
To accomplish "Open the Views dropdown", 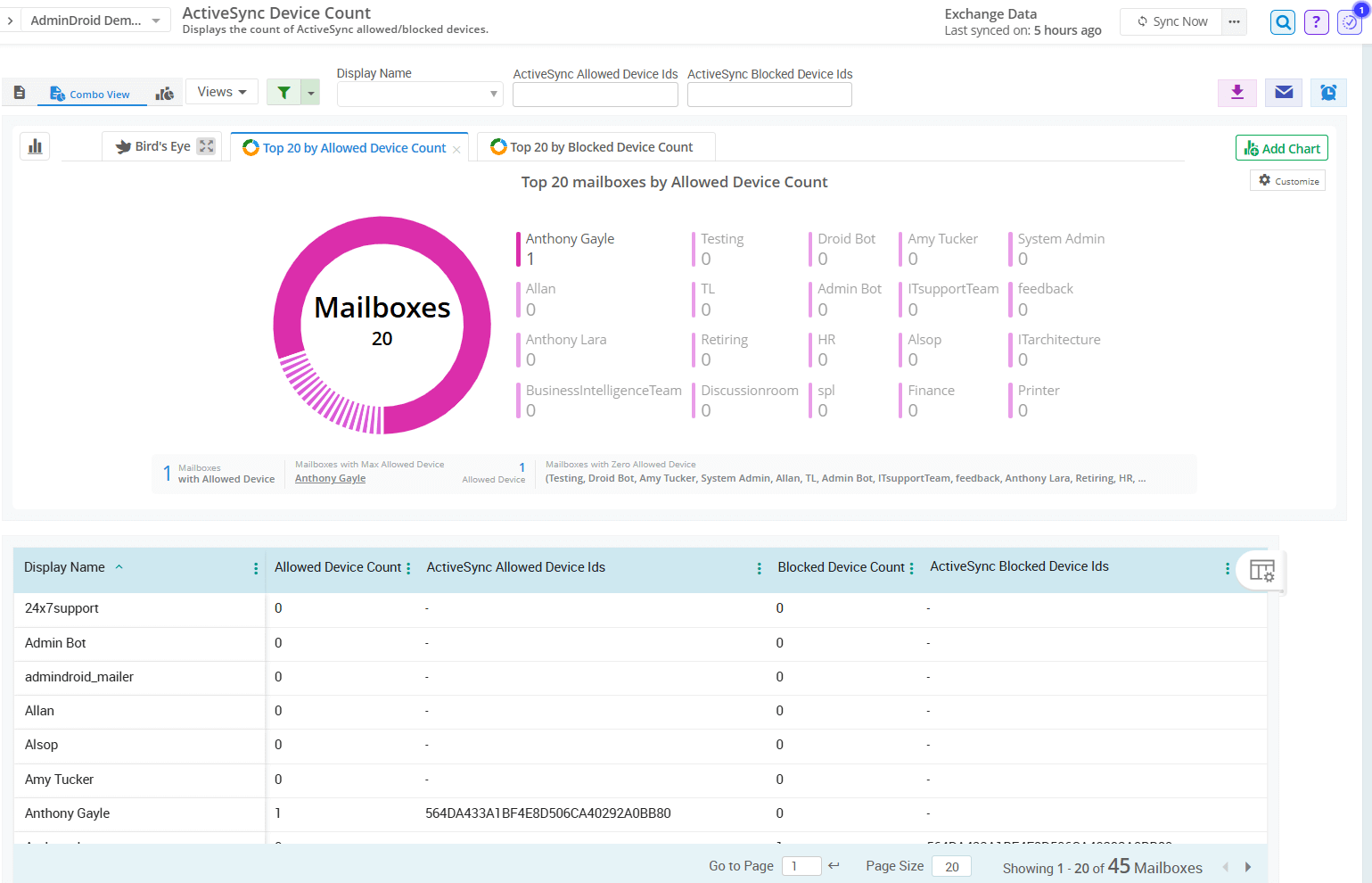I will click(x=221, y=91).
